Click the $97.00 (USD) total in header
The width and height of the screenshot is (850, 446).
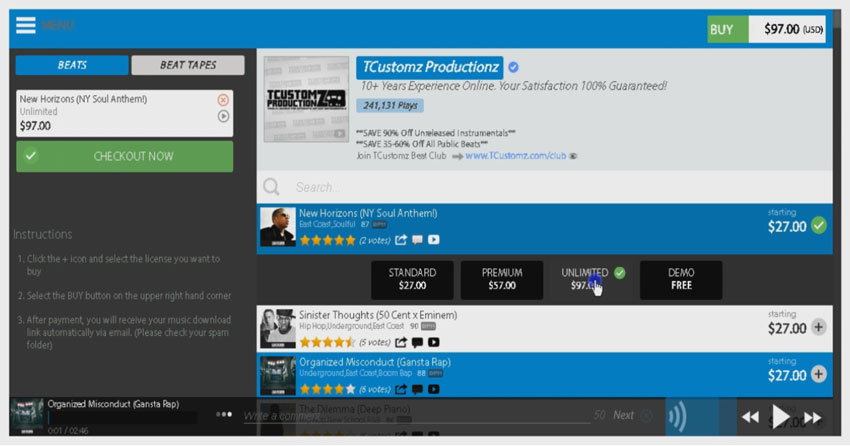coord(787,29)
